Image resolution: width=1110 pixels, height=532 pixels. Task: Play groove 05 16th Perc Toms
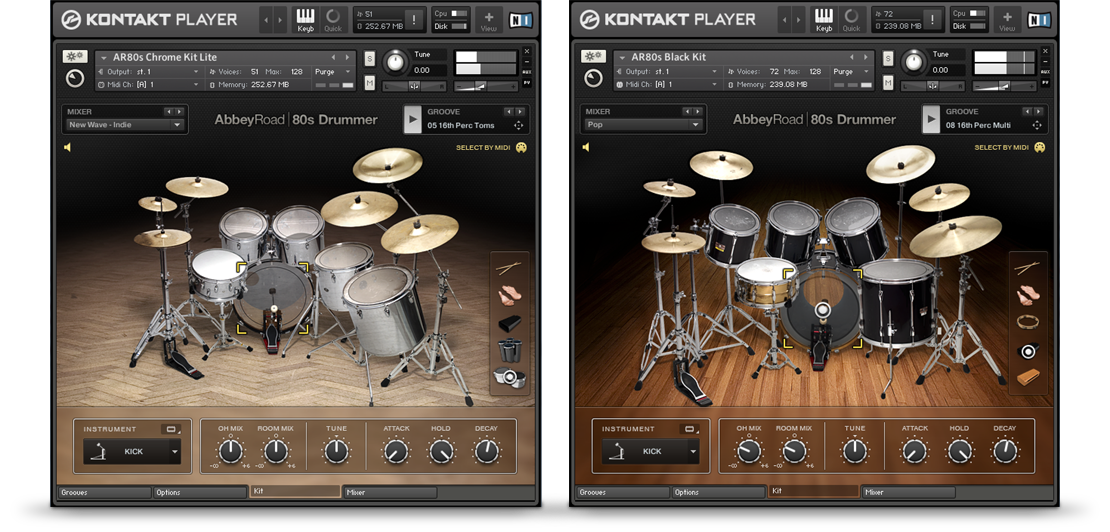pyautogui.click(x=412, y=120)
